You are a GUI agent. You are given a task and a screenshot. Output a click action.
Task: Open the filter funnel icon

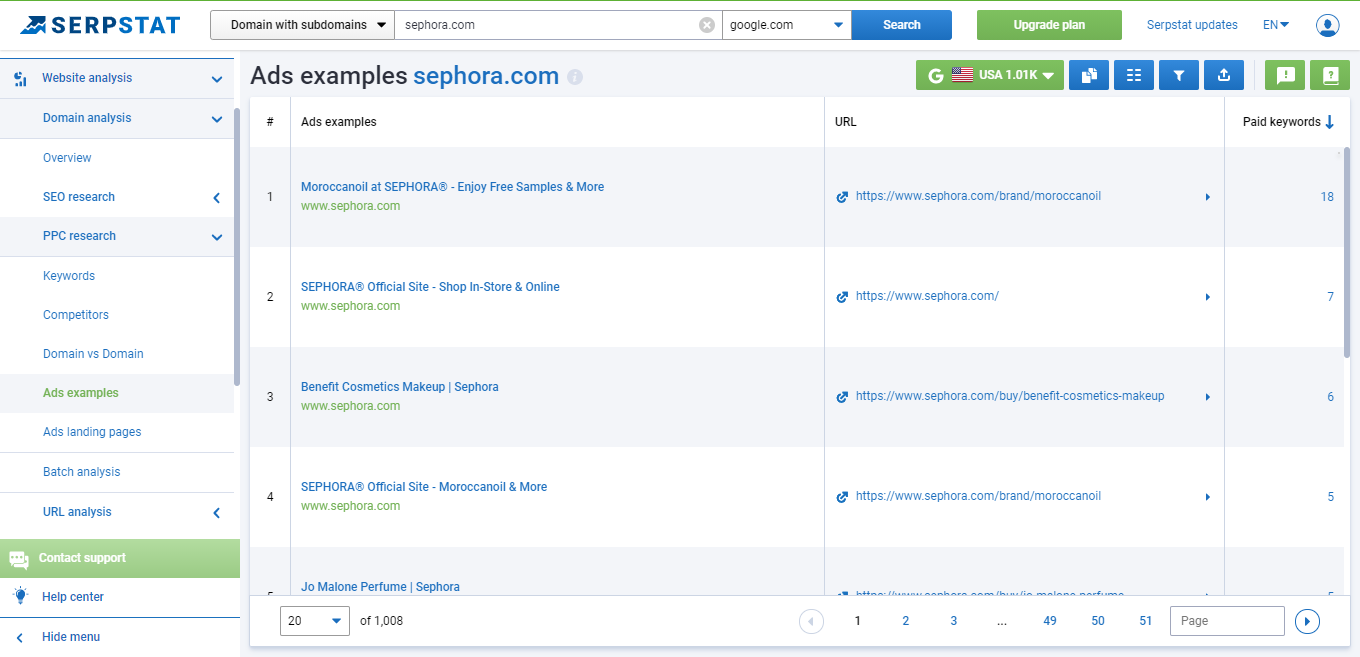coord(1179,75)
